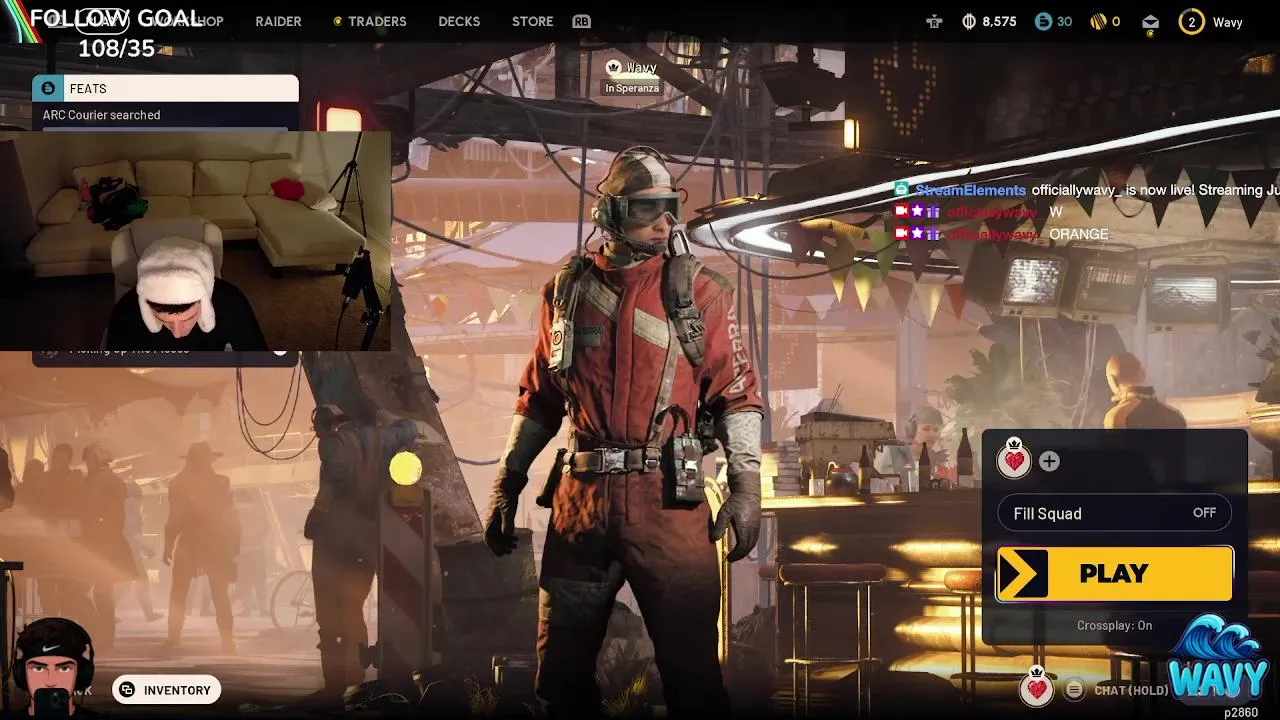Open the mail inbox envelope icon
This screenshot has height=720, width=1280.
[1150, 22]
